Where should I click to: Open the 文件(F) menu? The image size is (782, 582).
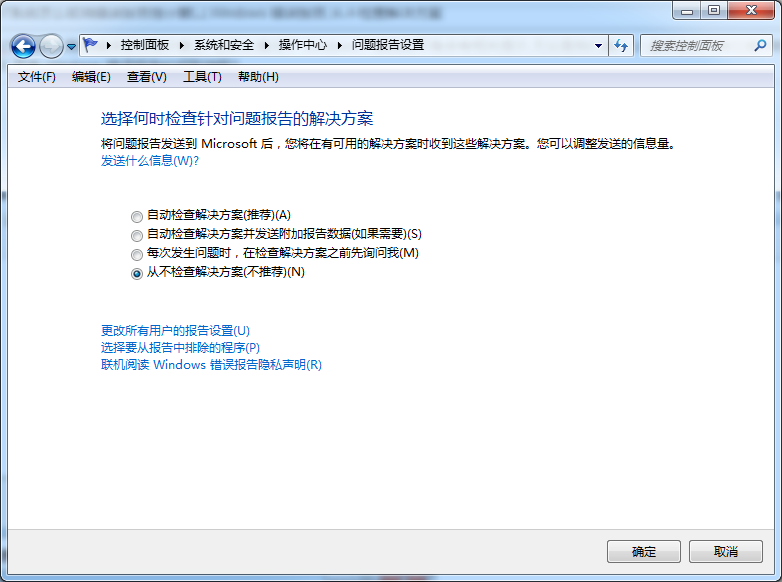[x=37, y=77]
